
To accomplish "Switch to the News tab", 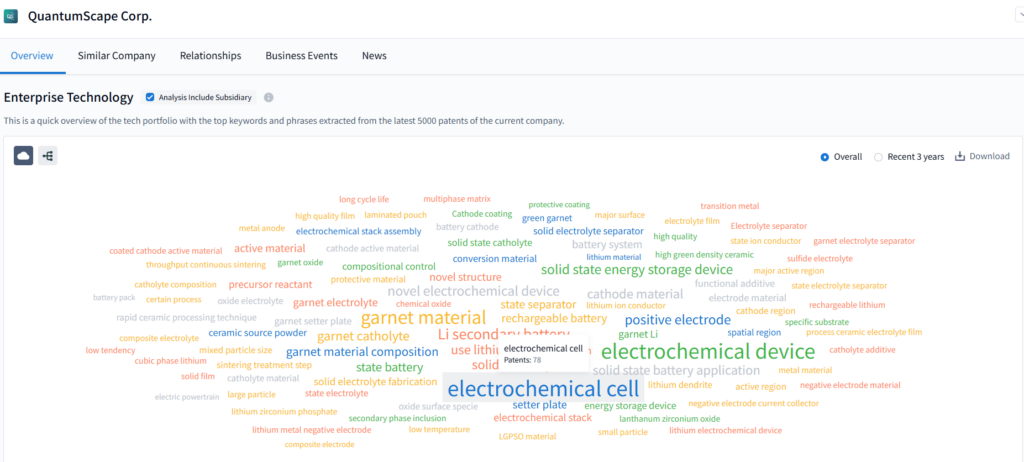I will pos(374,56).
